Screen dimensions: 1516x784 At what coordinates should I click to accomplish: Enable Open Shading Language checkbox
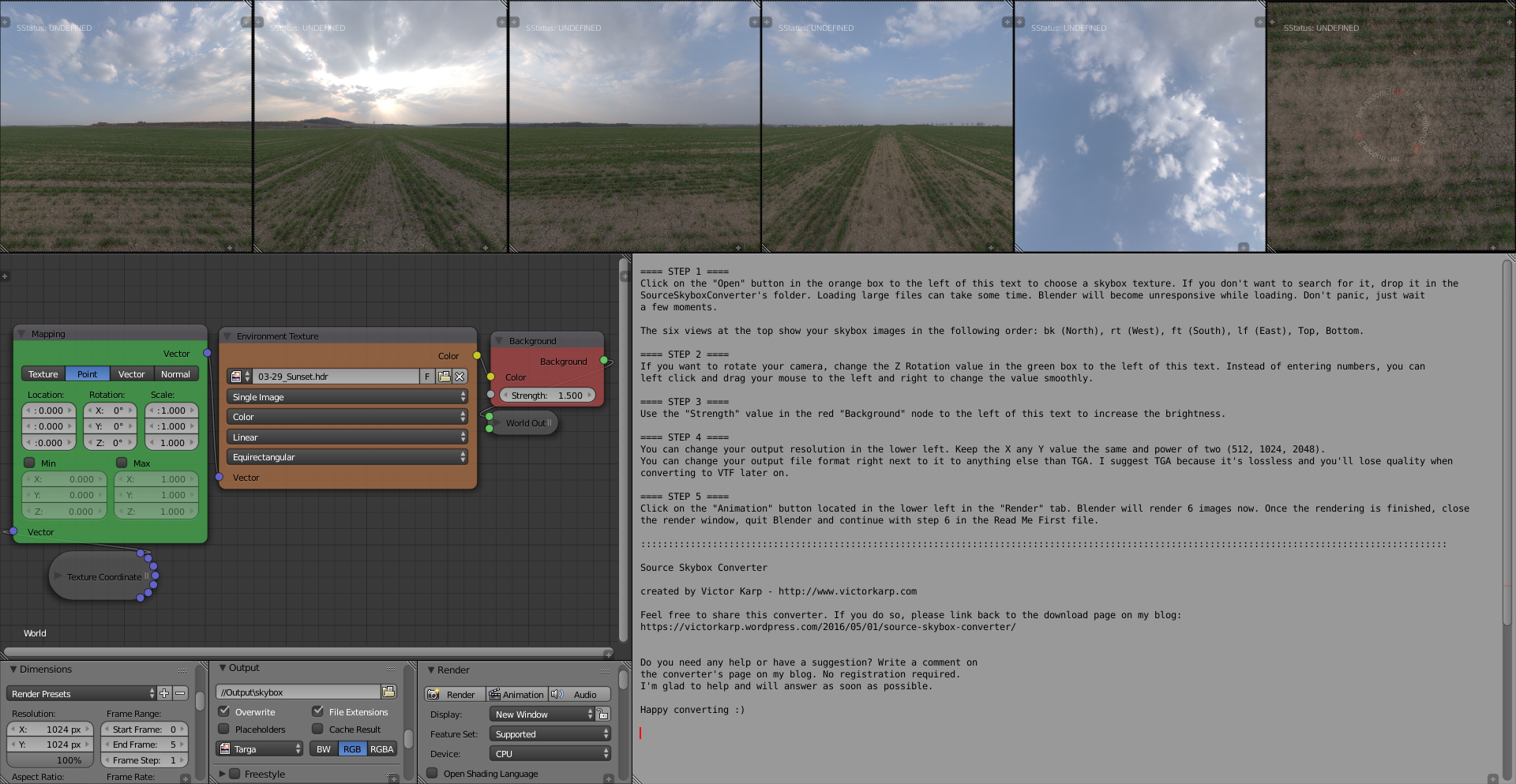click(x=432, y=773)
